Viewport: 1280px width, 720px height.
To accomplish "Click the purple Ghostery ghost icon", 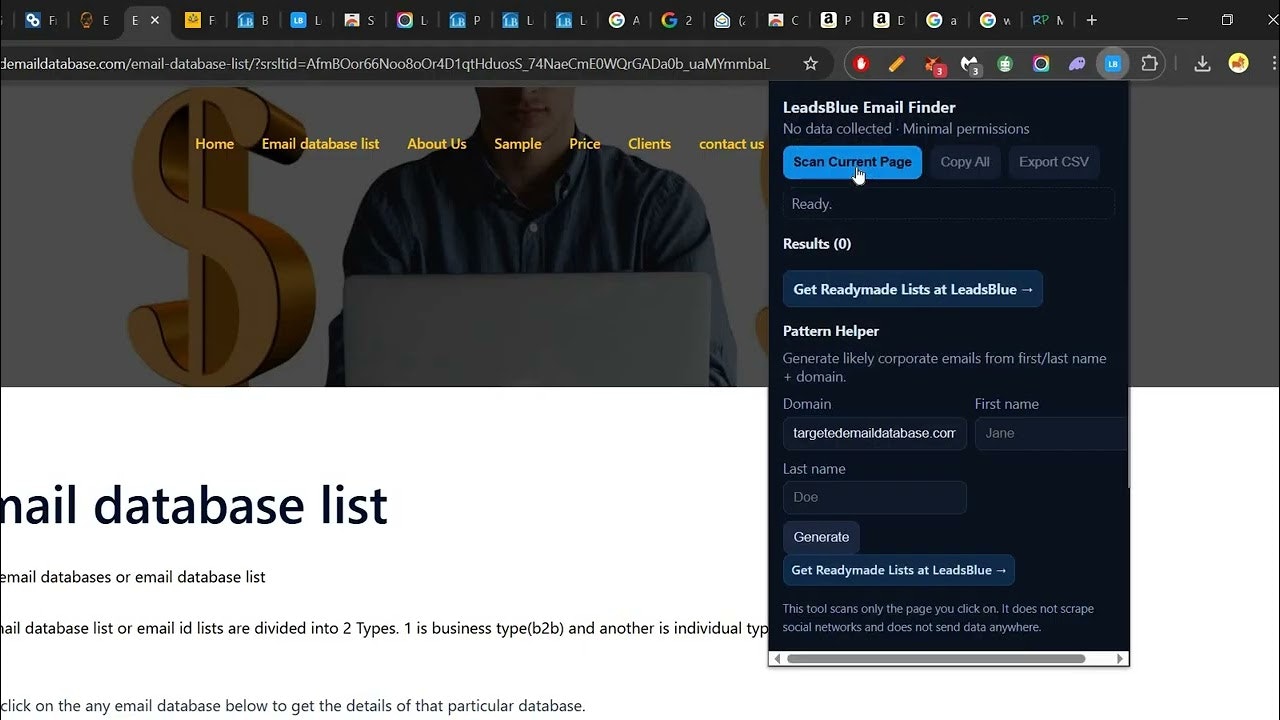I will click(x=1077, y=63).
